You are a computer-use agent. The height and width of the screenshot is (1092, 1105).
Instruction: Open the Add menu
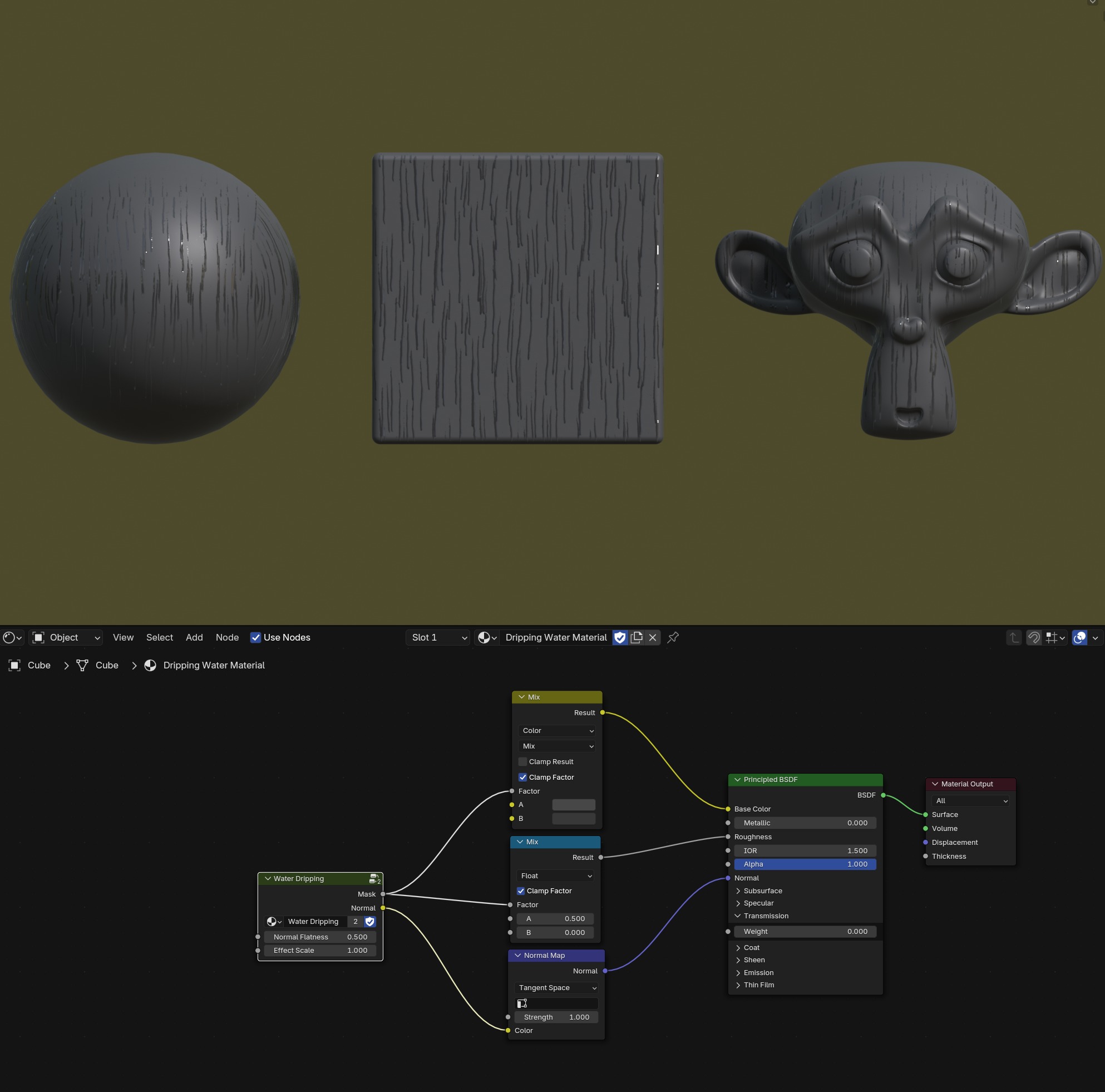tap(194, 637)
